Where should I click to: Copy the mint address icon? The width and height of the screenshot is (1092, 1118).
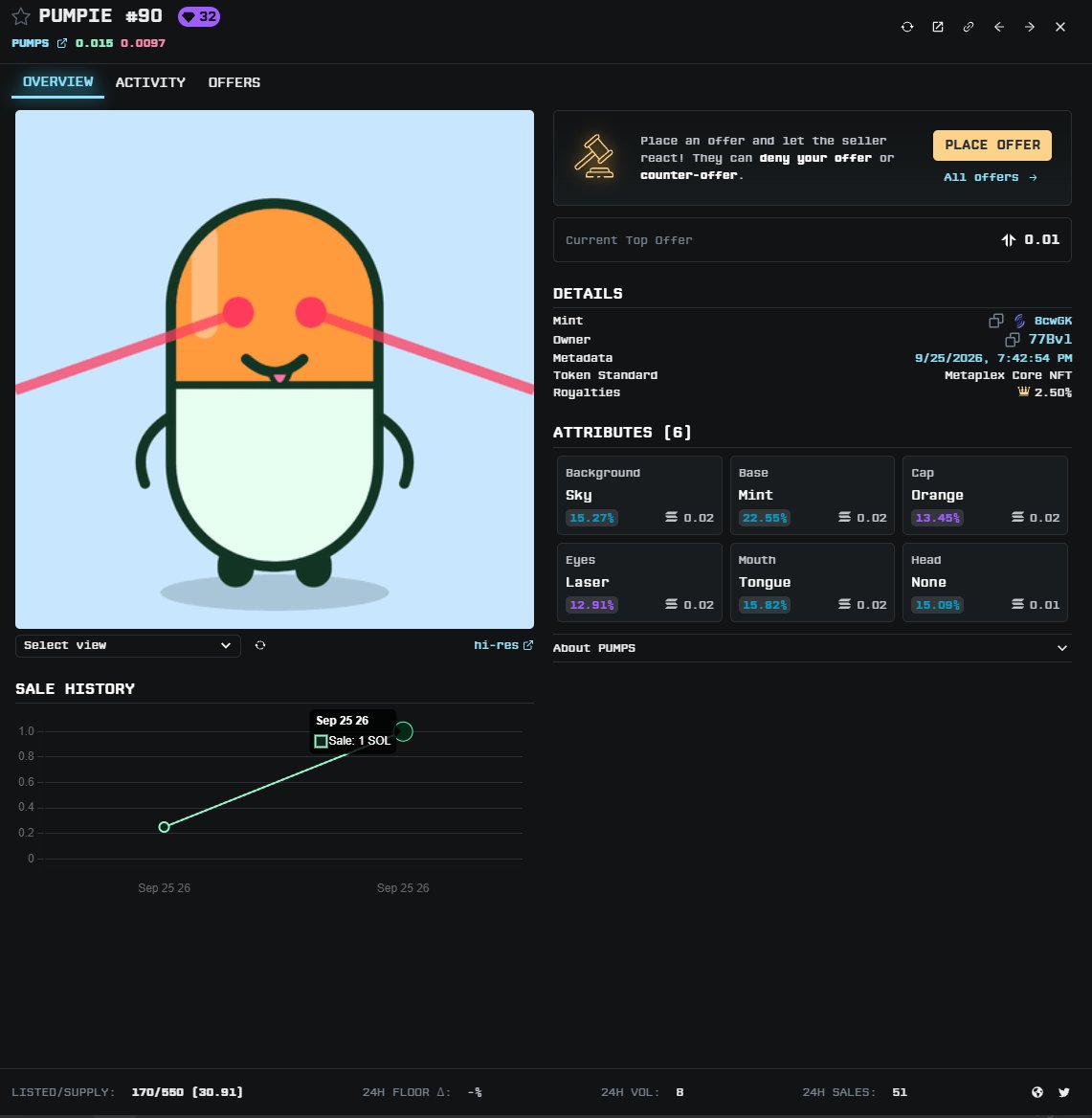pos(995,321)
